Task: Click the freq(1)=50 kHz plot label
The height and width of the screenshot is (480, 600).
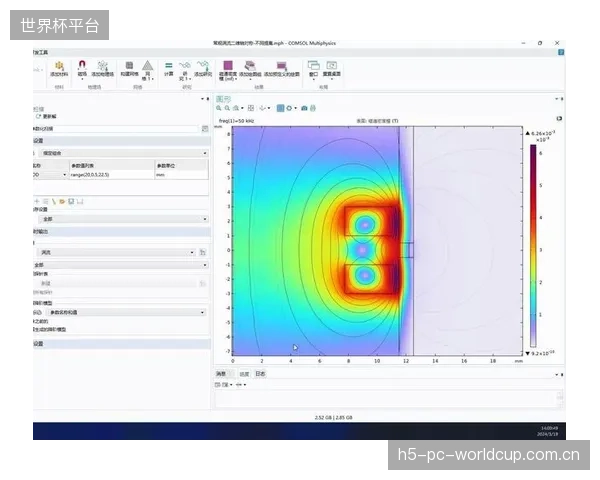Action: point(236,121)
